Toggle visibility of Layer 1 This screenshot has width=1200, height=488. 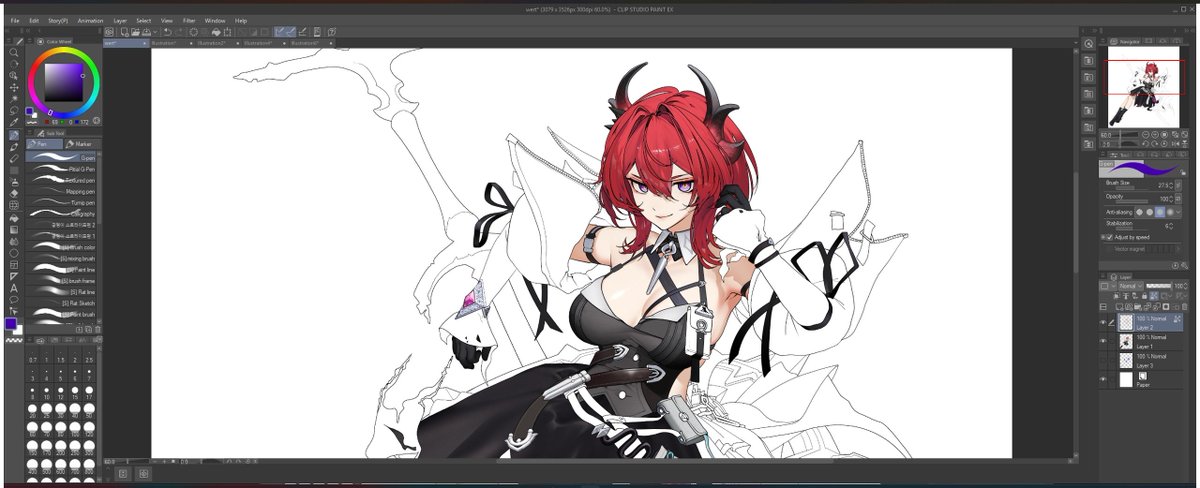(x=1103, y=341)
